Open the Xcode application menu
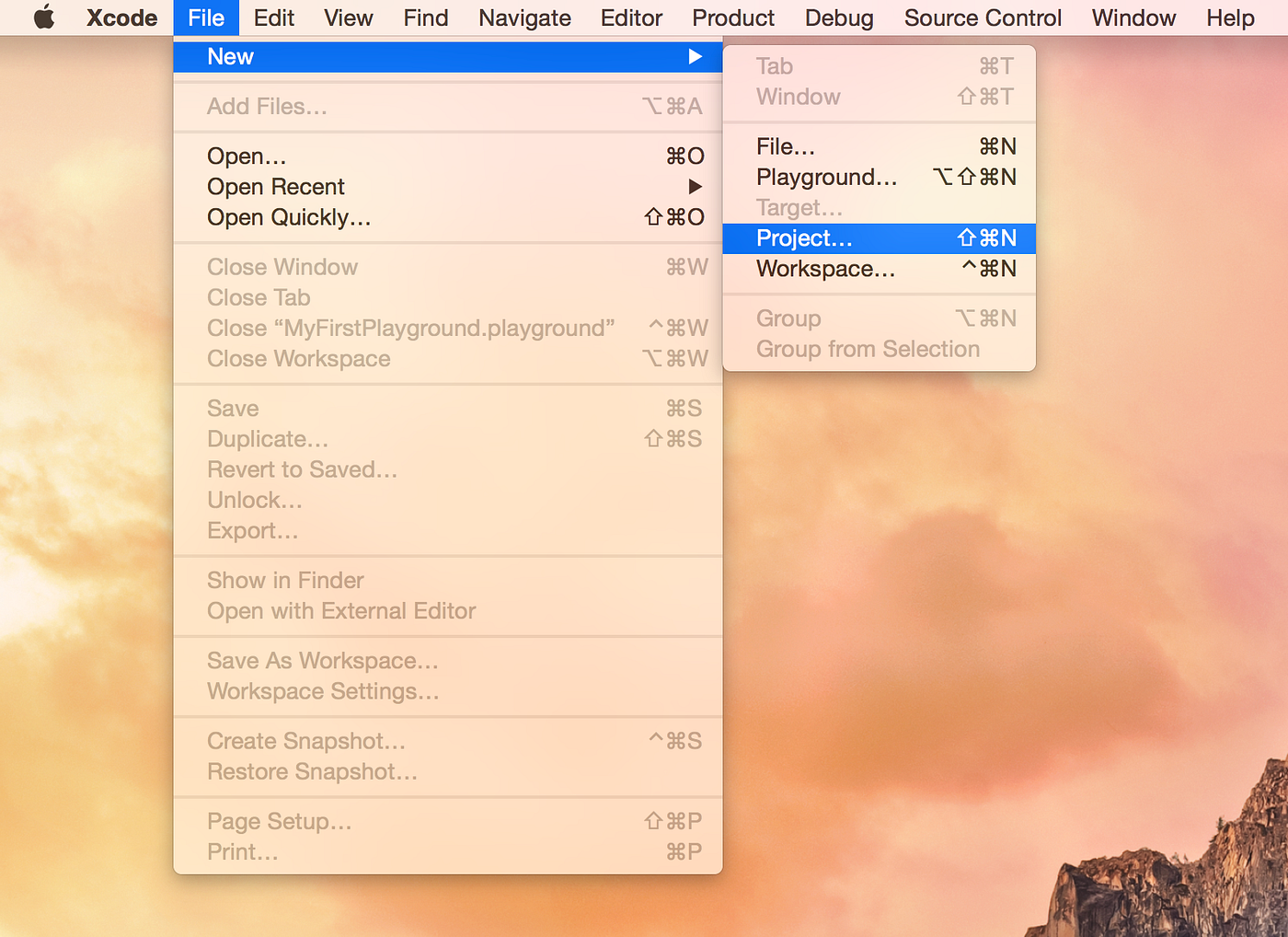The height and width of the screenshot is (937, 1288). pyautogui.click(x=121, y=17)
